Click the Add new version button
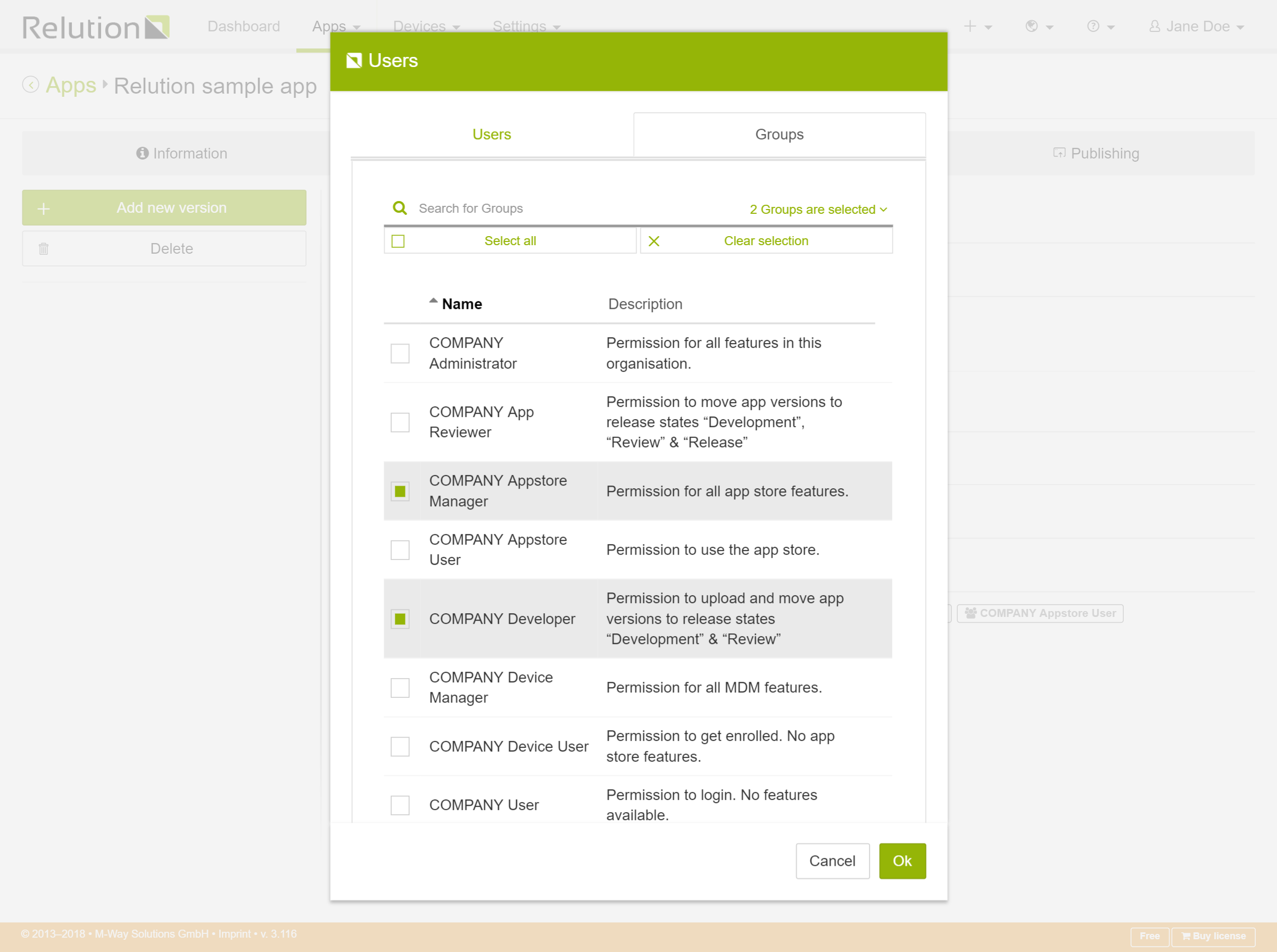 (x=164, y=207)
